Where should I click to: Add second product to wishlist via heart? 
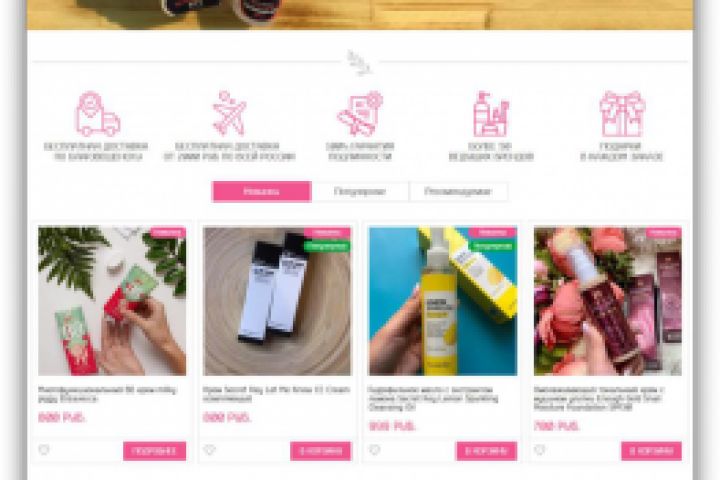coord(209,450)
